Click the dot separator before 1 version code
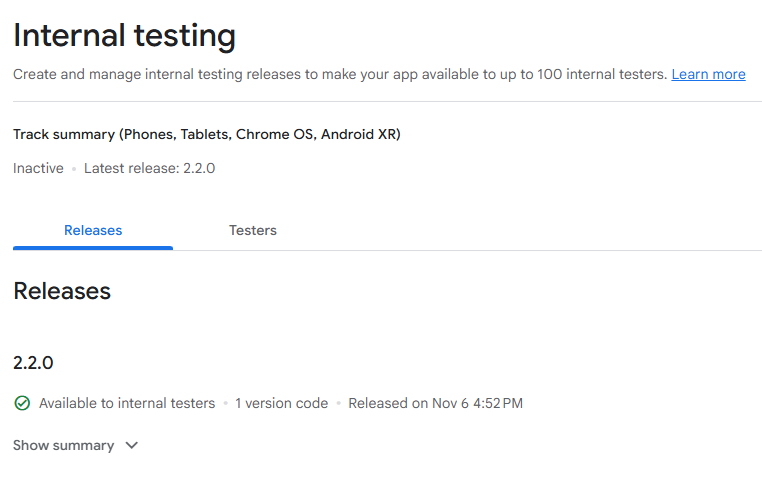 point(225,404)
